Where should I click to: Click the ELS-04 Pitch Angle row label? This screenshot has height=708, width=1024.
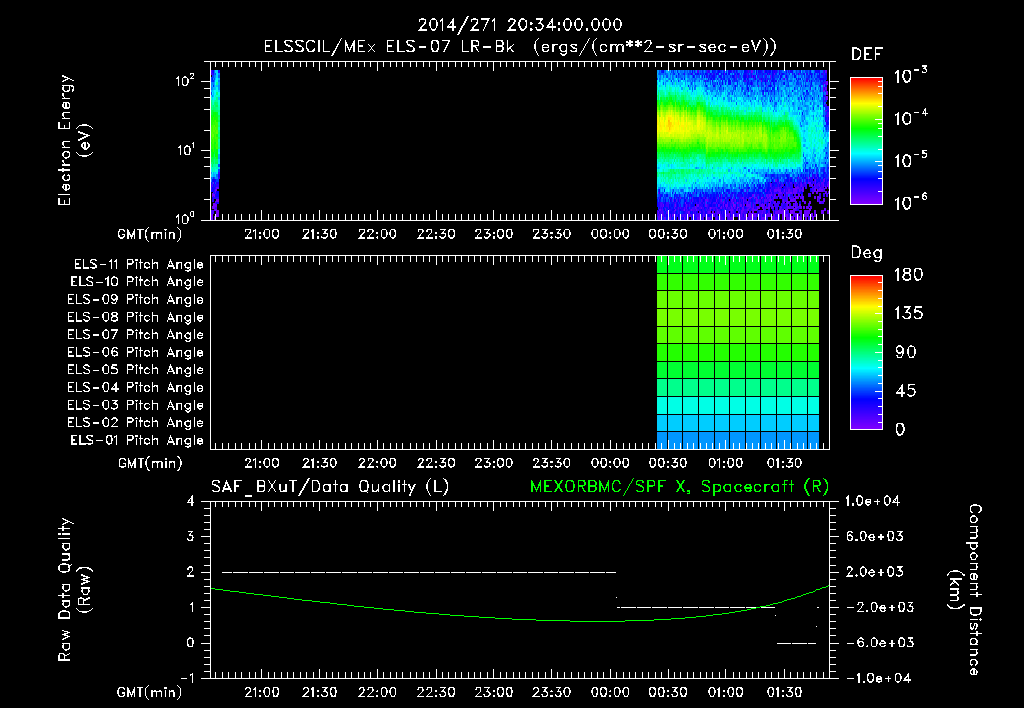[136, 388]
